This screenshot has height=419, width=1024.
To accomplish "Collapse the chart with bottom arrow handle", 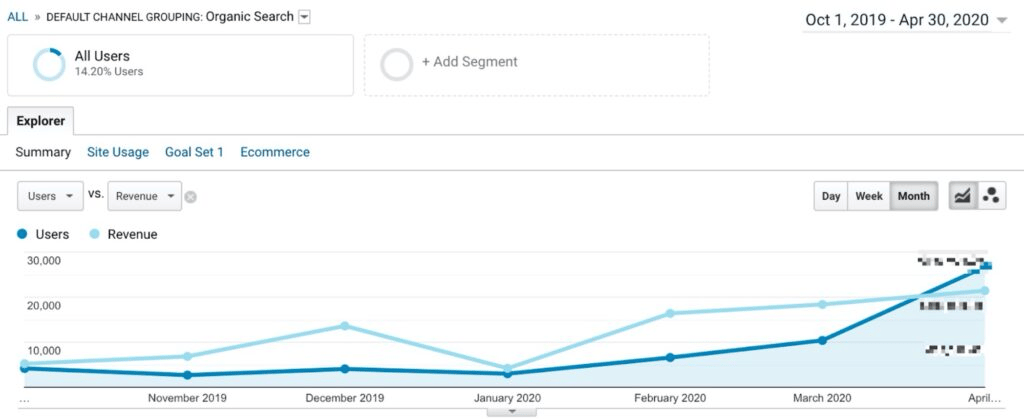I will [512, 412].
